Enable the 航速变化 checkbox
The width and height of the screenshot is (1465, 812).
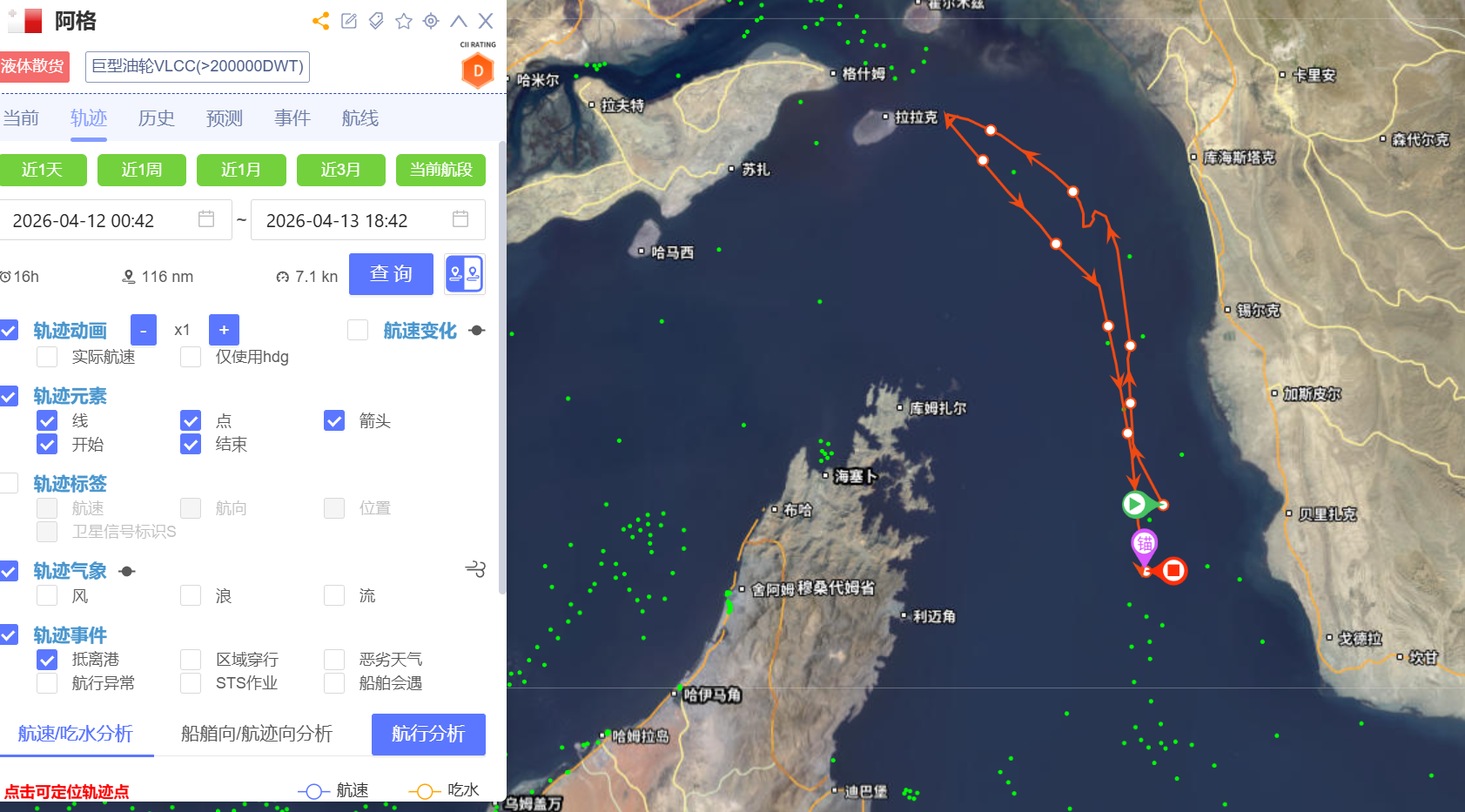tap(358, 330)
